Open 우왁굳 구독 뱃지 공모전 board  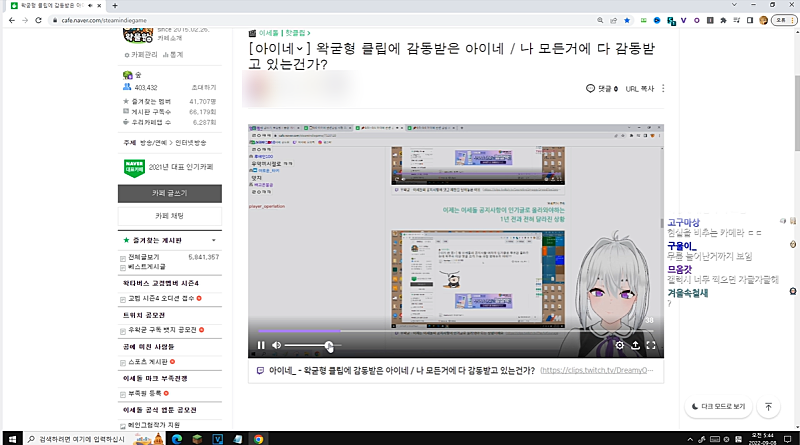[162, 330]
